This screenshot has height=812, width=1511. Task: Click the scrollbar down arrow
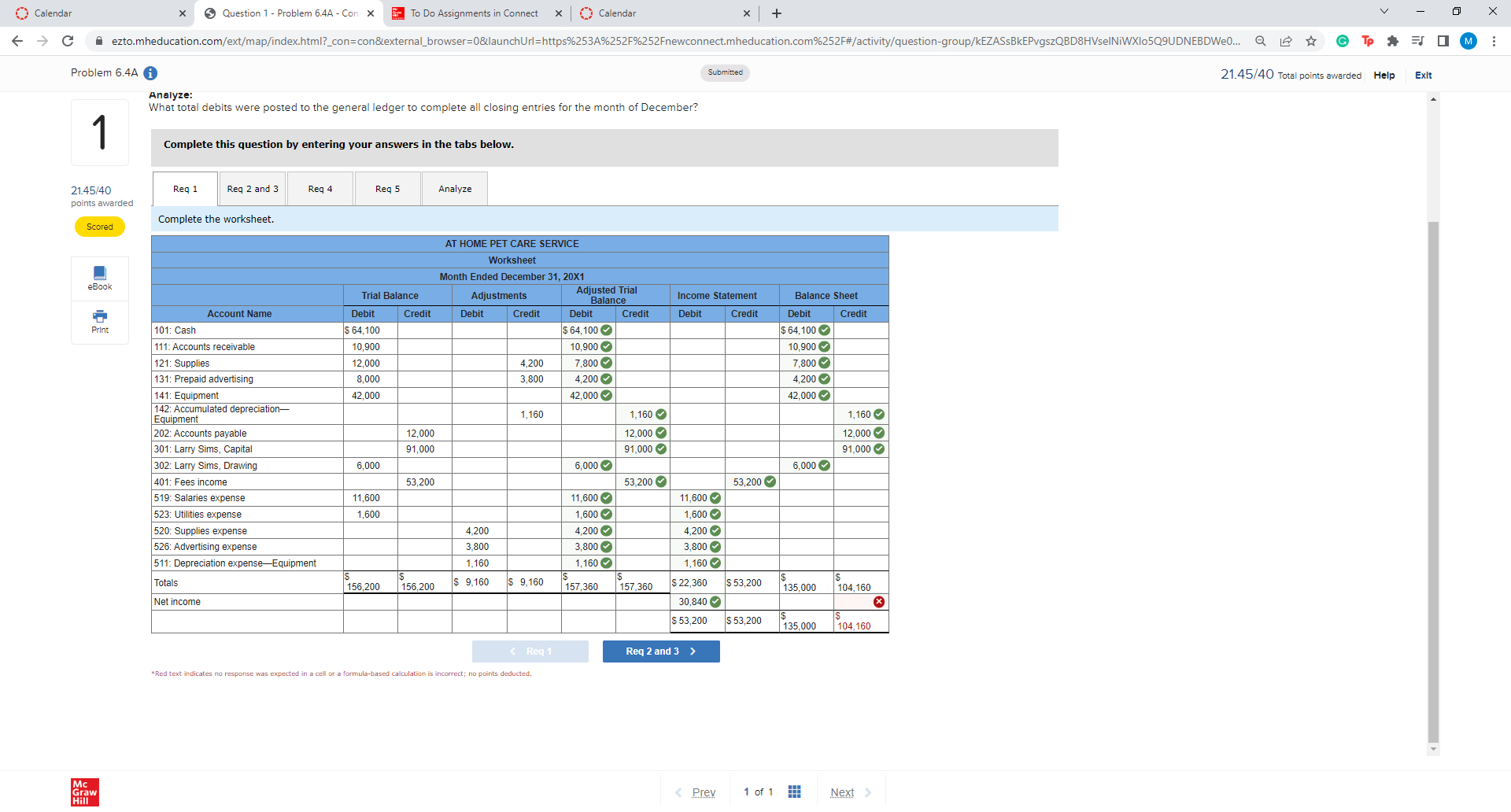1433,749
